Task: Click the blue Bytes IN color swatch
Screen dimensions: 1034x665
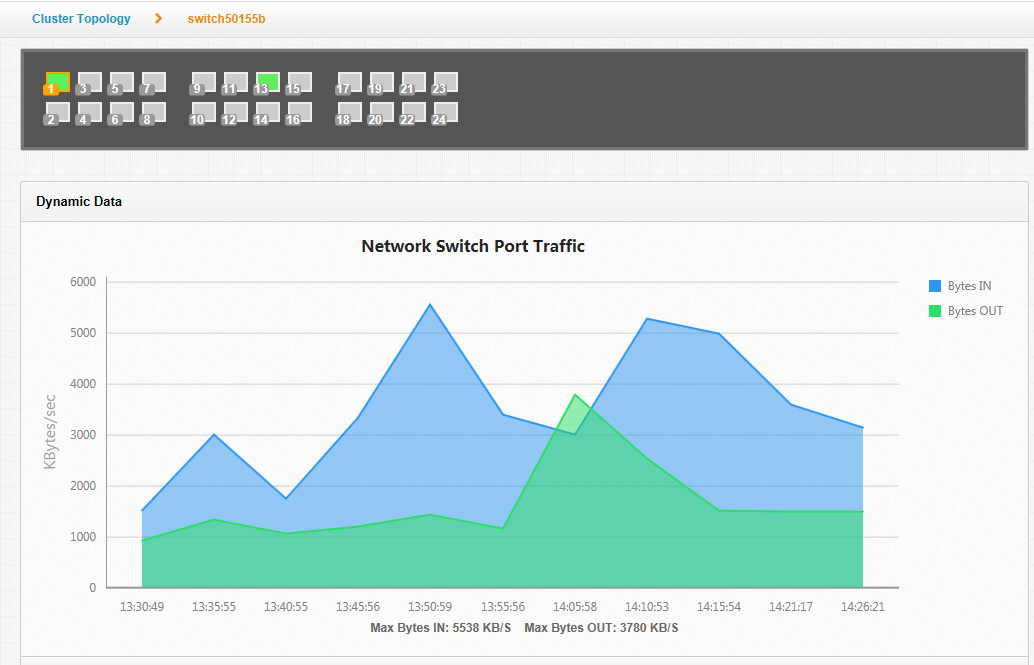Action: (935, 286)
